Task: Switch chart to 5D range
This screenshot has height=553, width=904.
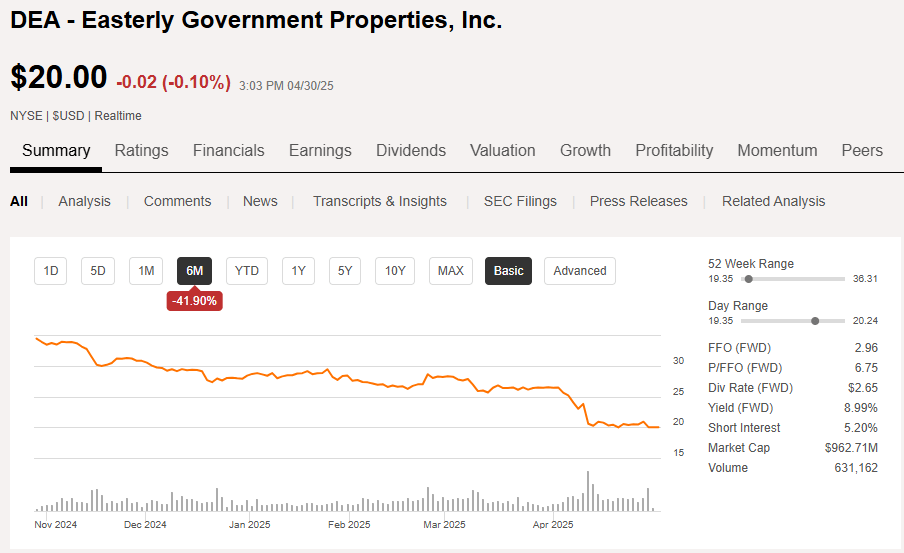Action: tap(98, 271)
